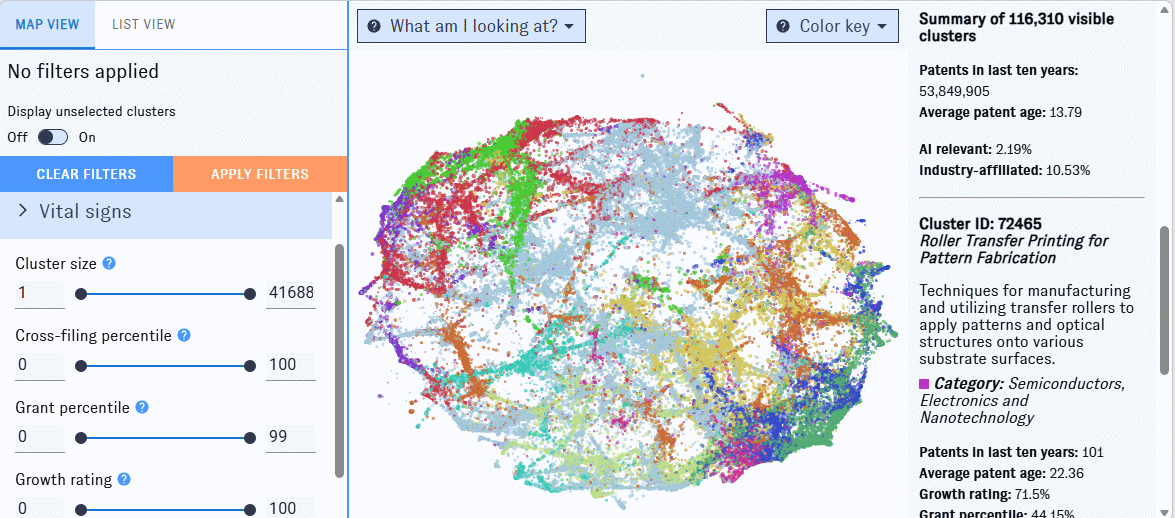Viewport: 1175px width, 518px height.
Task: Expand the Vital signs section
Action: (x=166, y=211)
